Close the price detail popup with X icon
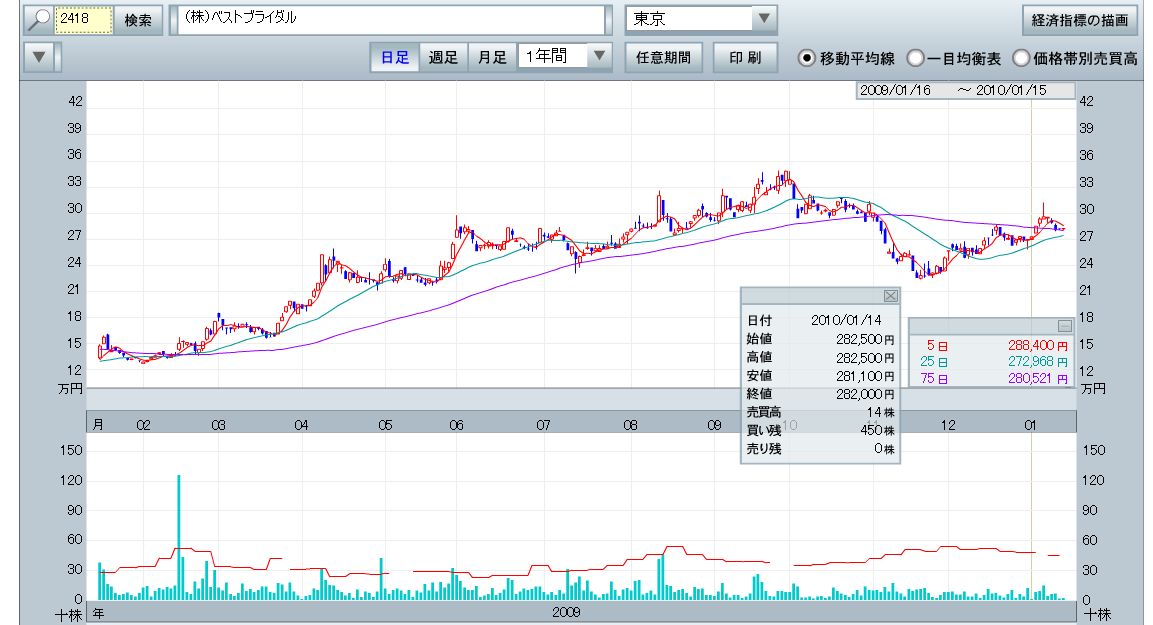 (890, 296)
